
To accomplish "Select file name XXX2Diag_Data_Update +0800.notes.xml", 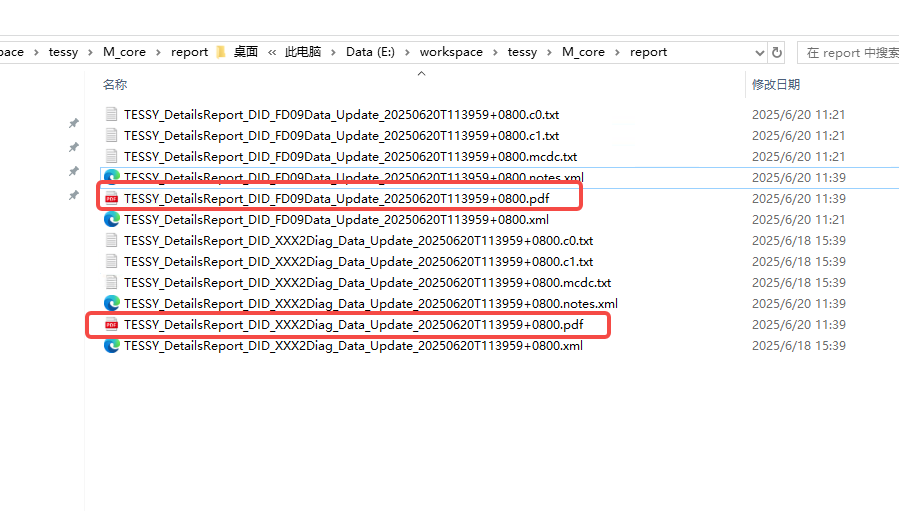I will click(371, 303).
